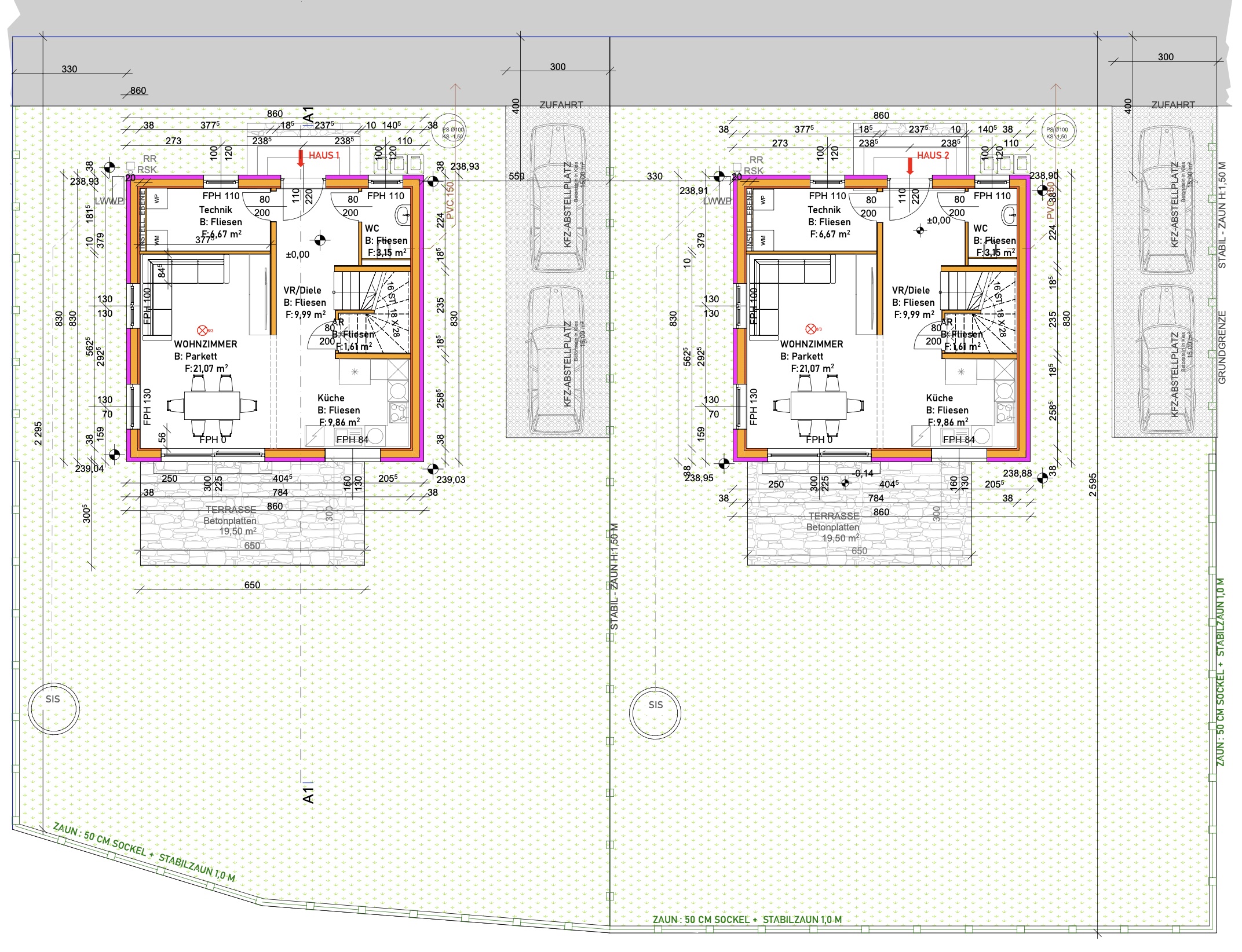The width and height of the screenshot is (1242, 952).
Task: Click the Haus 1 TERRASSE label
Action: 231,510
